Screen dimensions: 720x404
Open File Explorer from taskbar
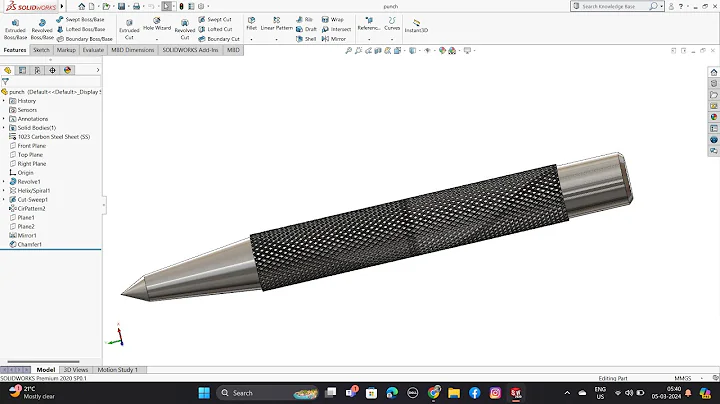point(454,393)
